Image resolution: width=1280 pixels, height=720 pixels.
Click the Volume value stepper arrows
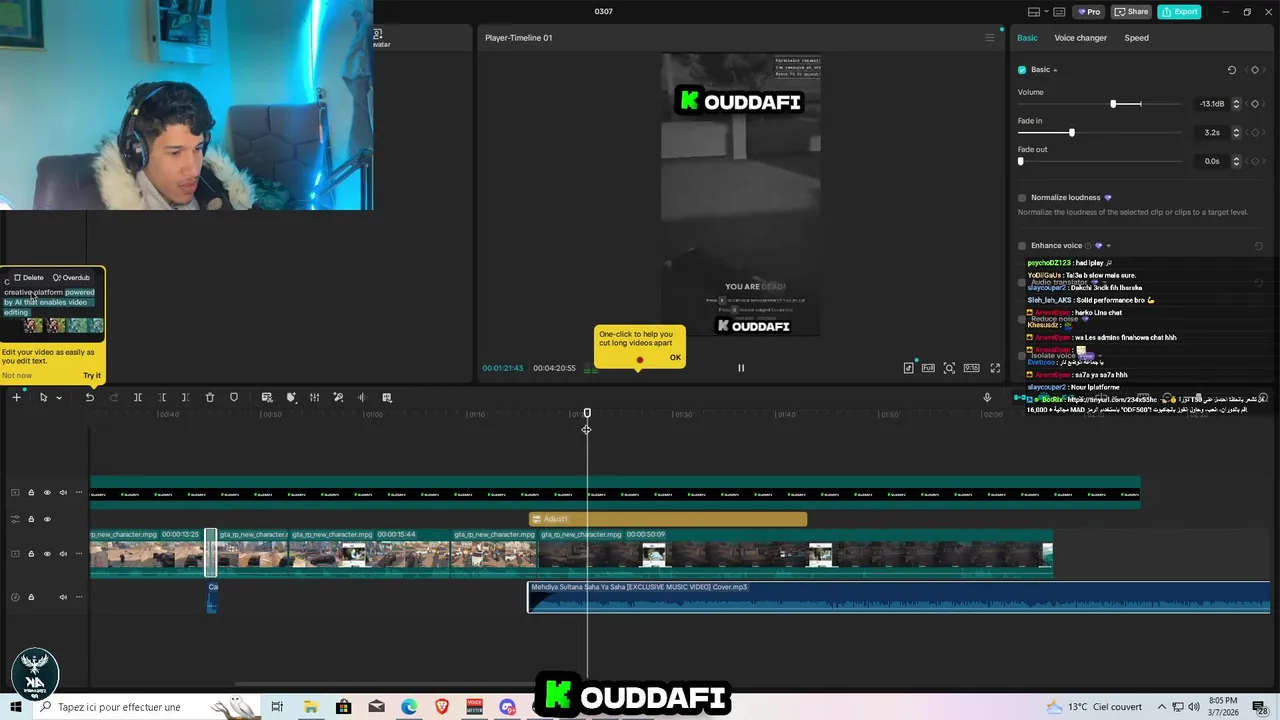coord(1236,104)
